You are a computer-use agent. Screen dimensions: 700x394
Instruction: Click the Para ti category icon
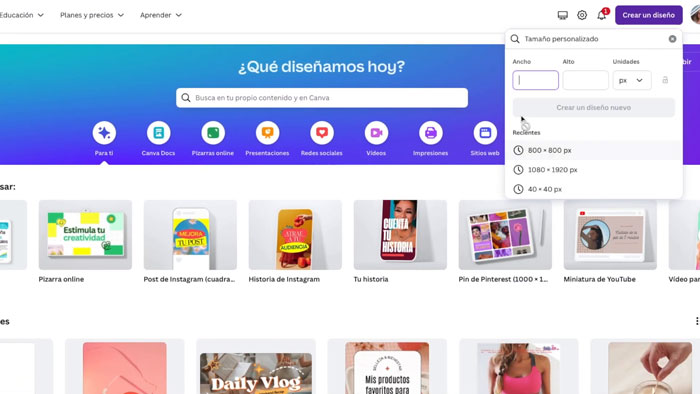coord(104,133)
